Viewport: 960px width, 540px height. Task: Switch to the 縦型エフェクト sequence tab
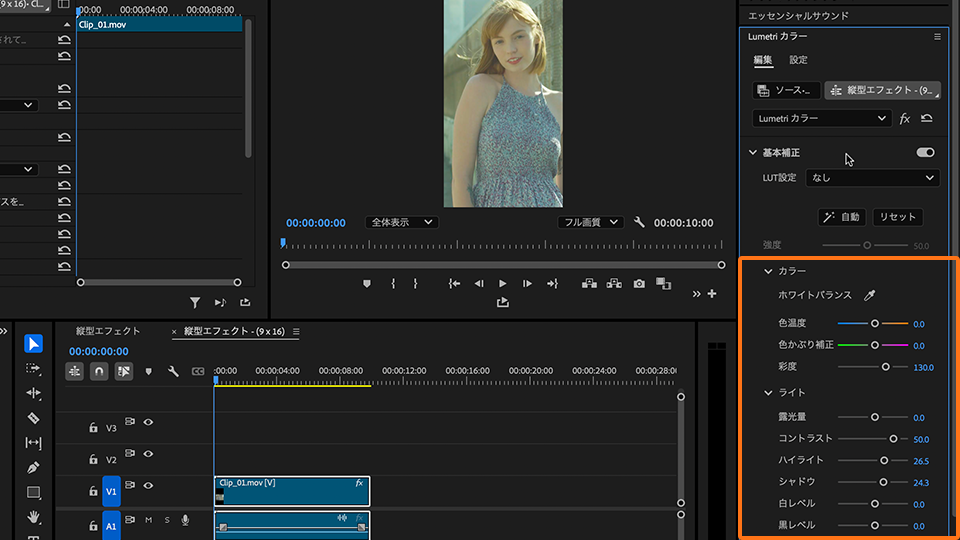pos(108,331)
